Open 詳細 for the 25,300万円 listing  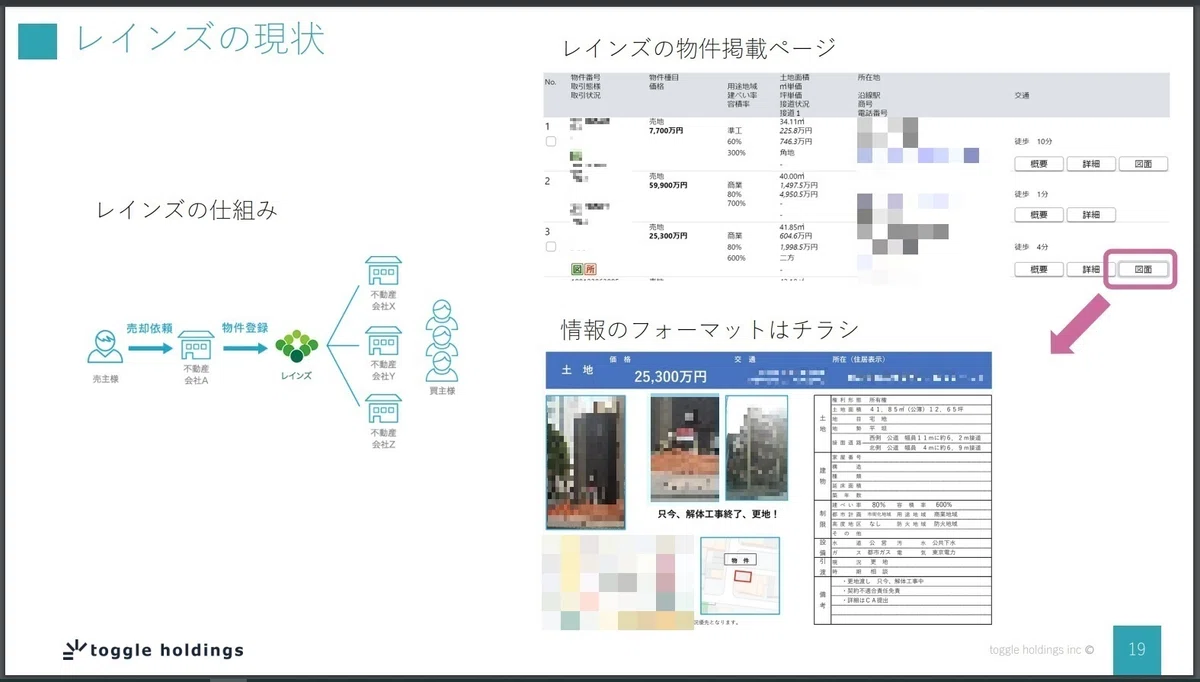(1090, 269)
